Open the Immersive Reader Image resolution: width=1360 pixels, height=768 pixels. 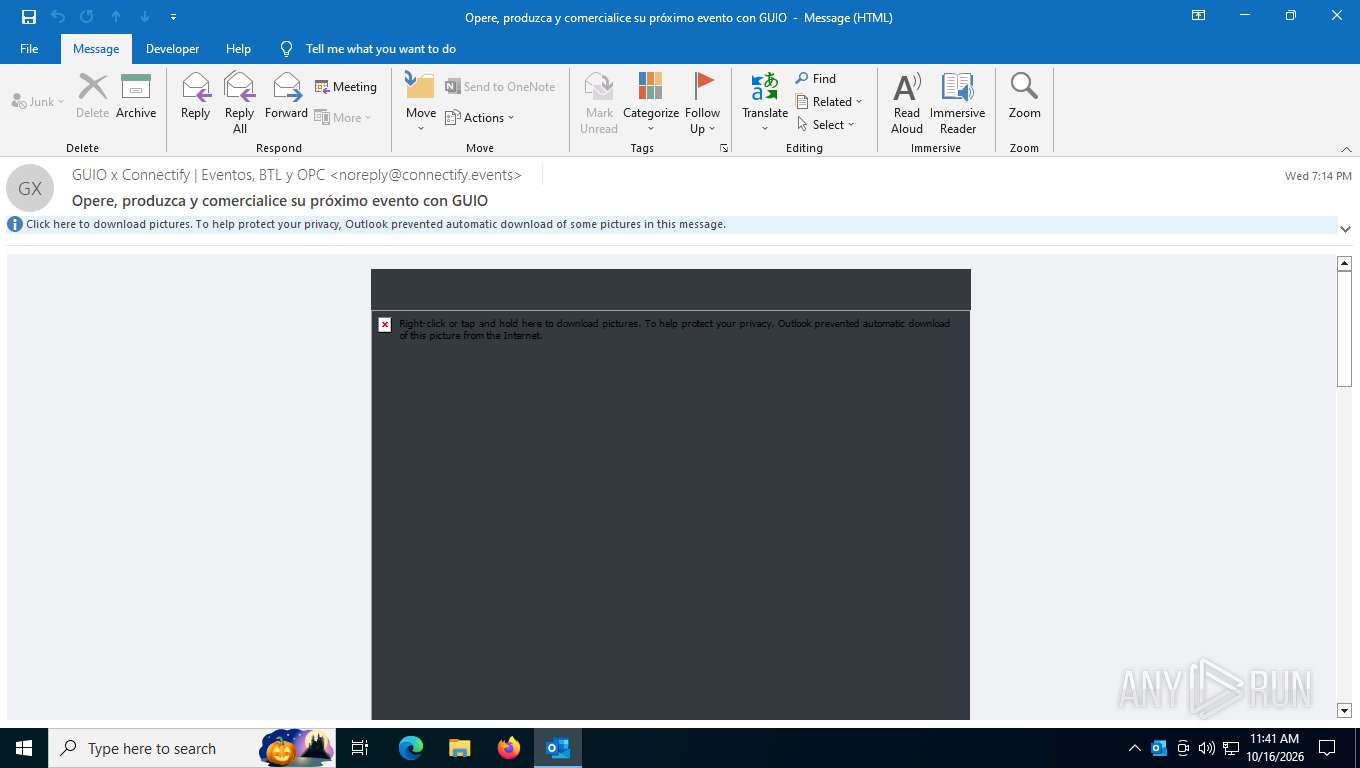click(958, 103)
